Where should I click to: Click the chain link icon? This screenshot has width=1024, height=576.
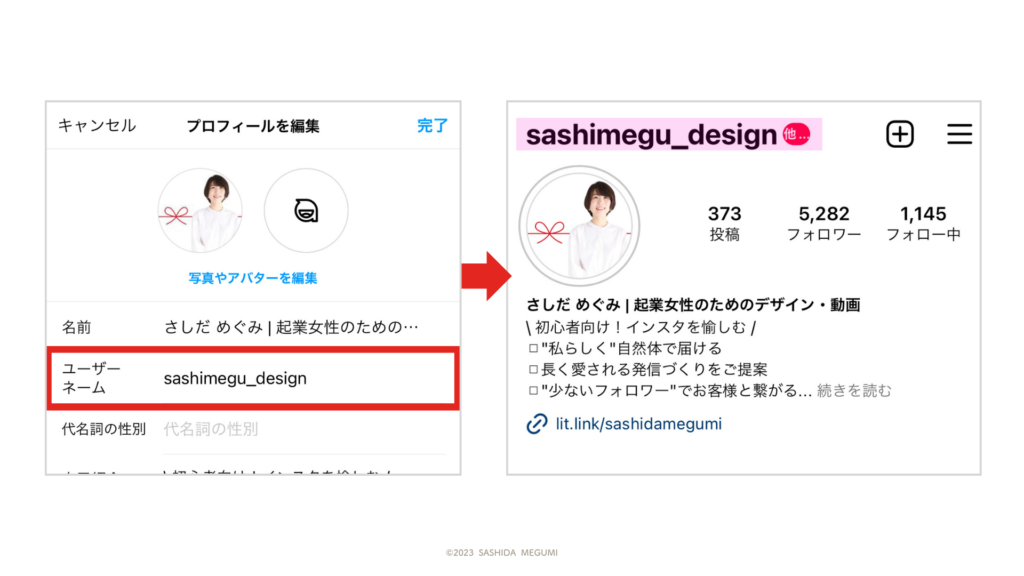click(x=537, y=424)
